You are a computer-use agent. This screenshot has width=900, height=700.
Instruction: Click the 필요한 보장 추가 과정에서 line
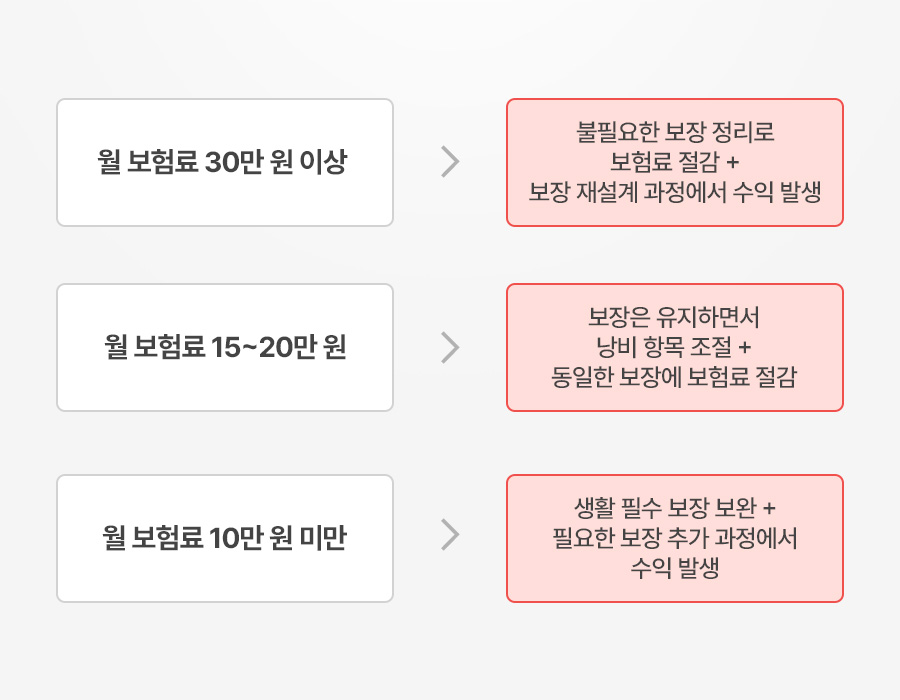pos(675,539)
